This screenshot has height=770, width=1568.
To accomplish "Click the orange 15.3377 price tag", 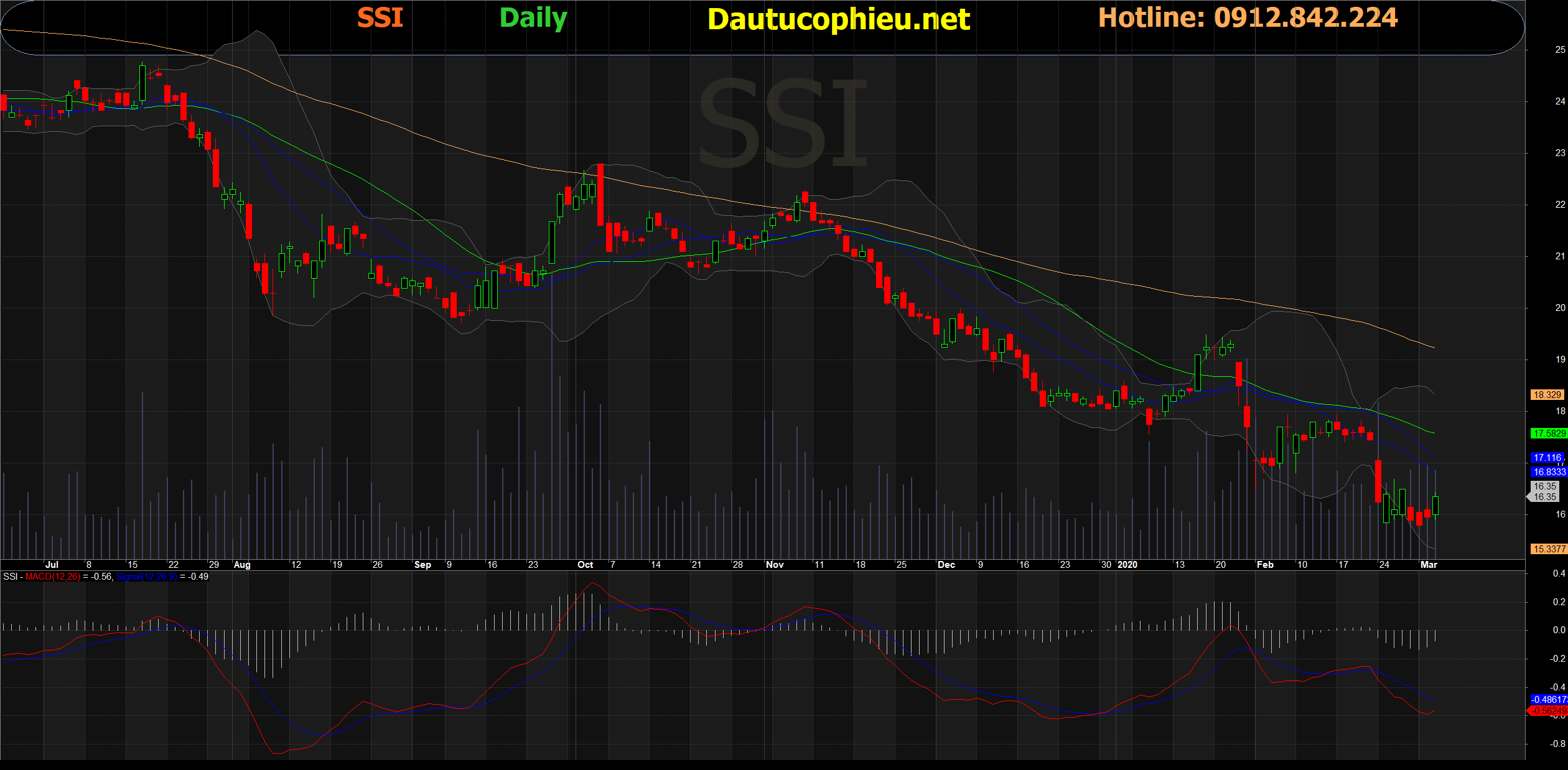I will pos(1548,549).
